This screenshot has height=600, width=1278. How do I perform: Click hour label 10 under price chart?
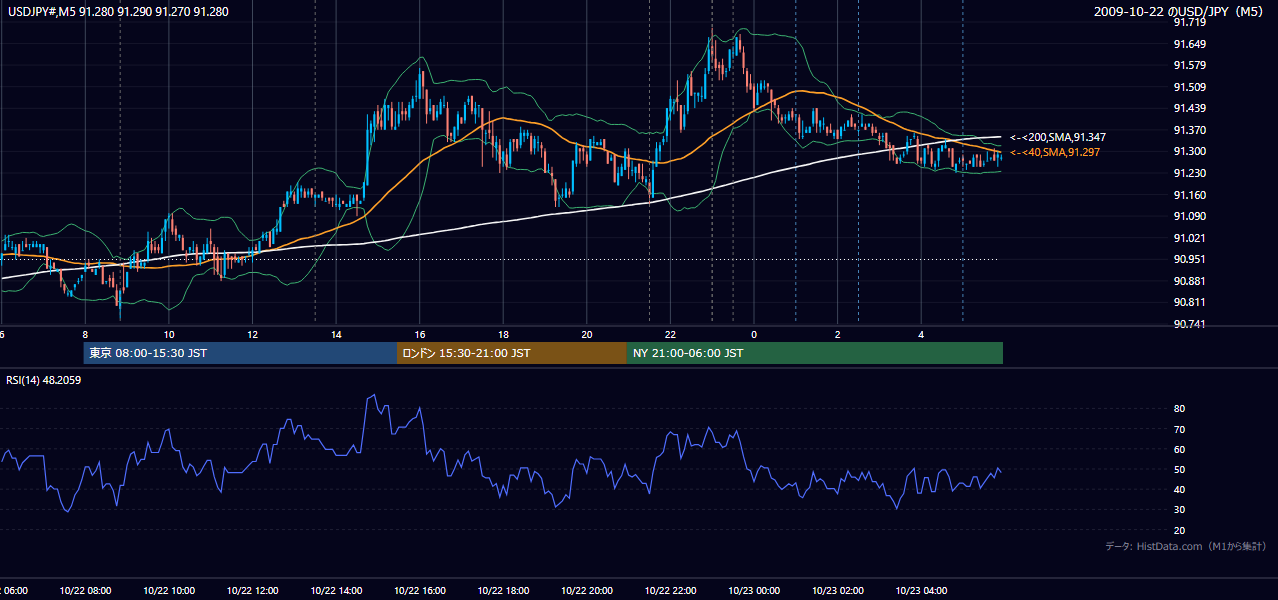pos(169,334)
